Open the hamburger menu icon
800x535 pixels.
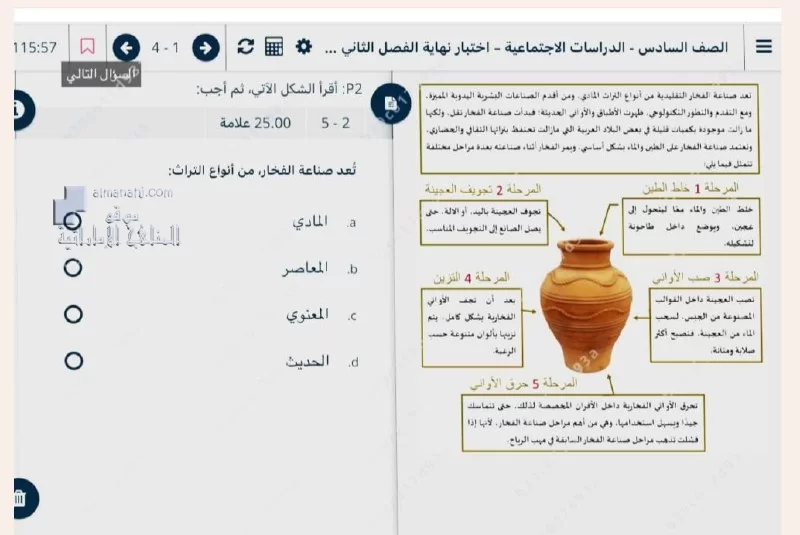coord(763,46)
